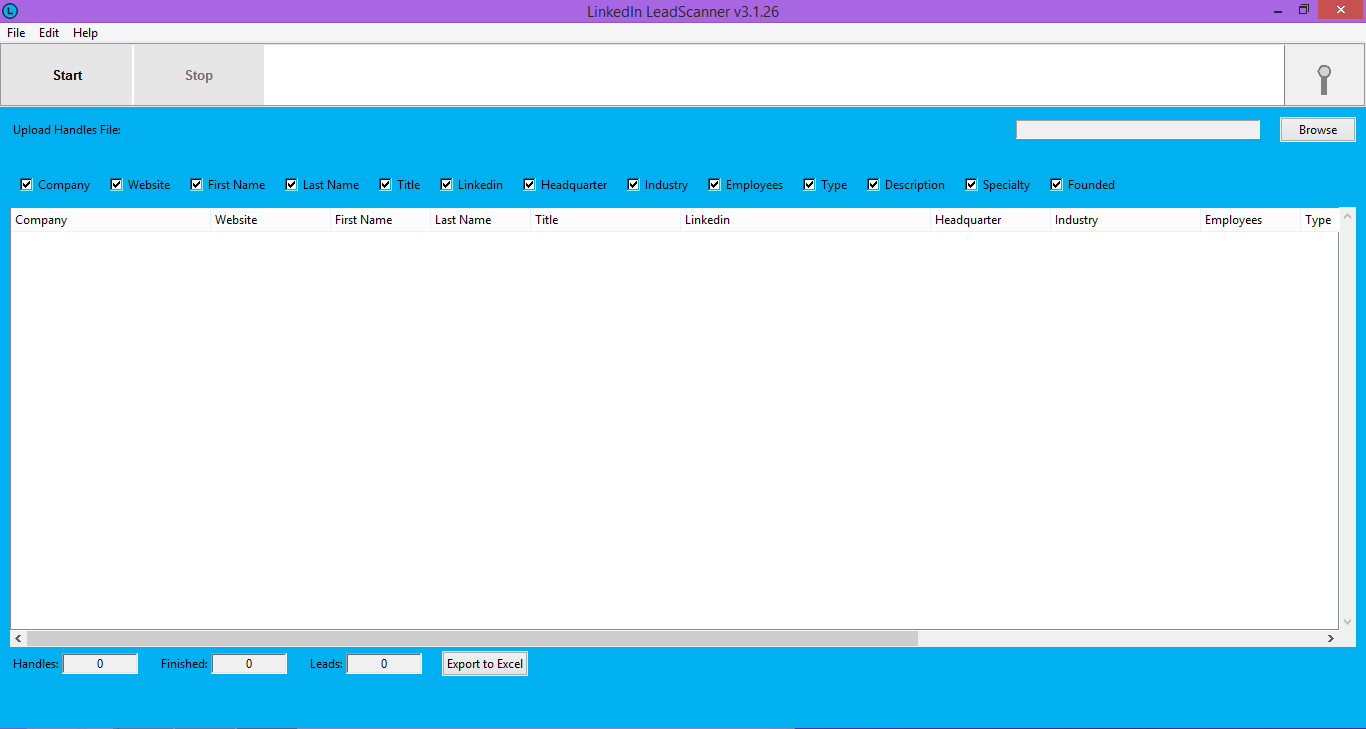
Task: Click the scroll down arrow in results table
Action: click(x=1347, y=620)
